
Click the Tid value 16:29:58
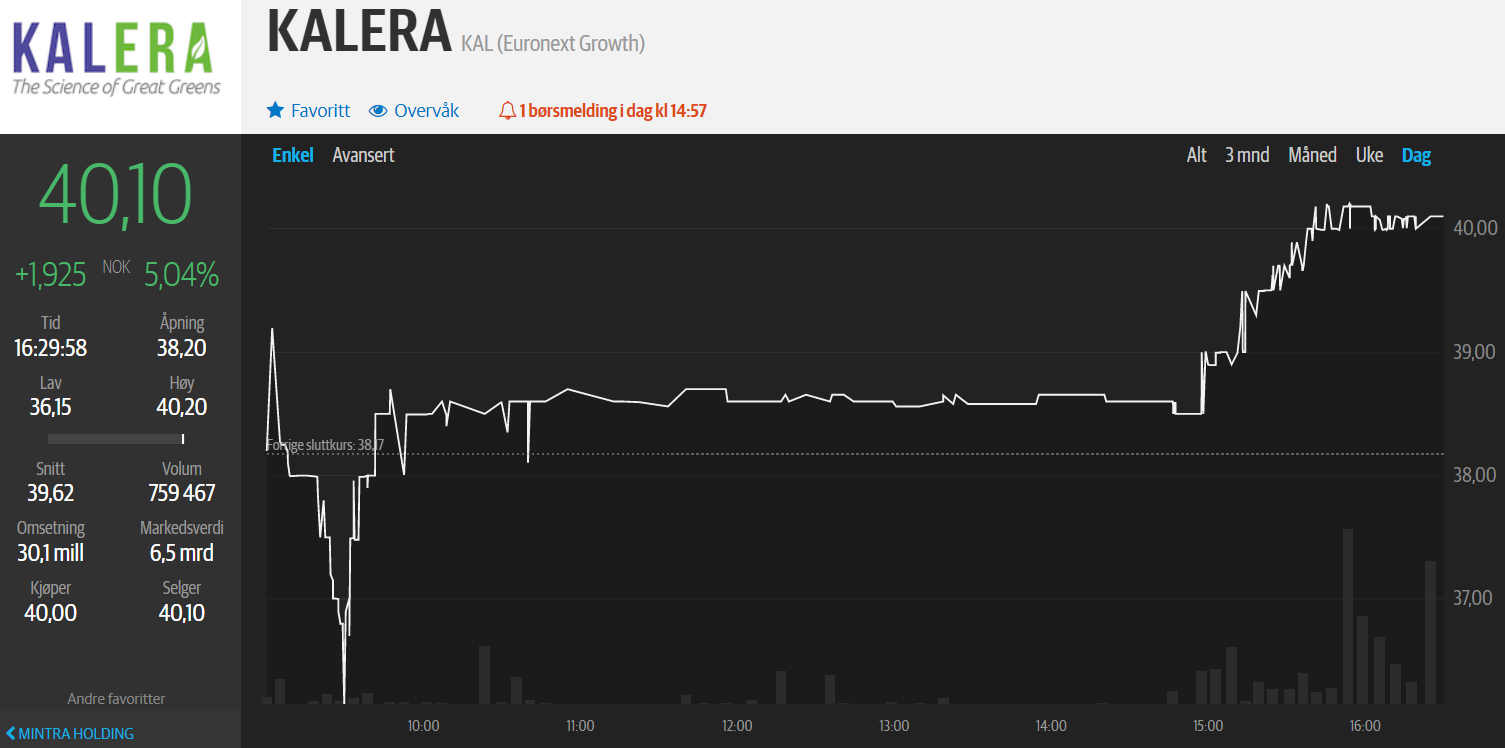pyautogui.click(x=50, y=348)
